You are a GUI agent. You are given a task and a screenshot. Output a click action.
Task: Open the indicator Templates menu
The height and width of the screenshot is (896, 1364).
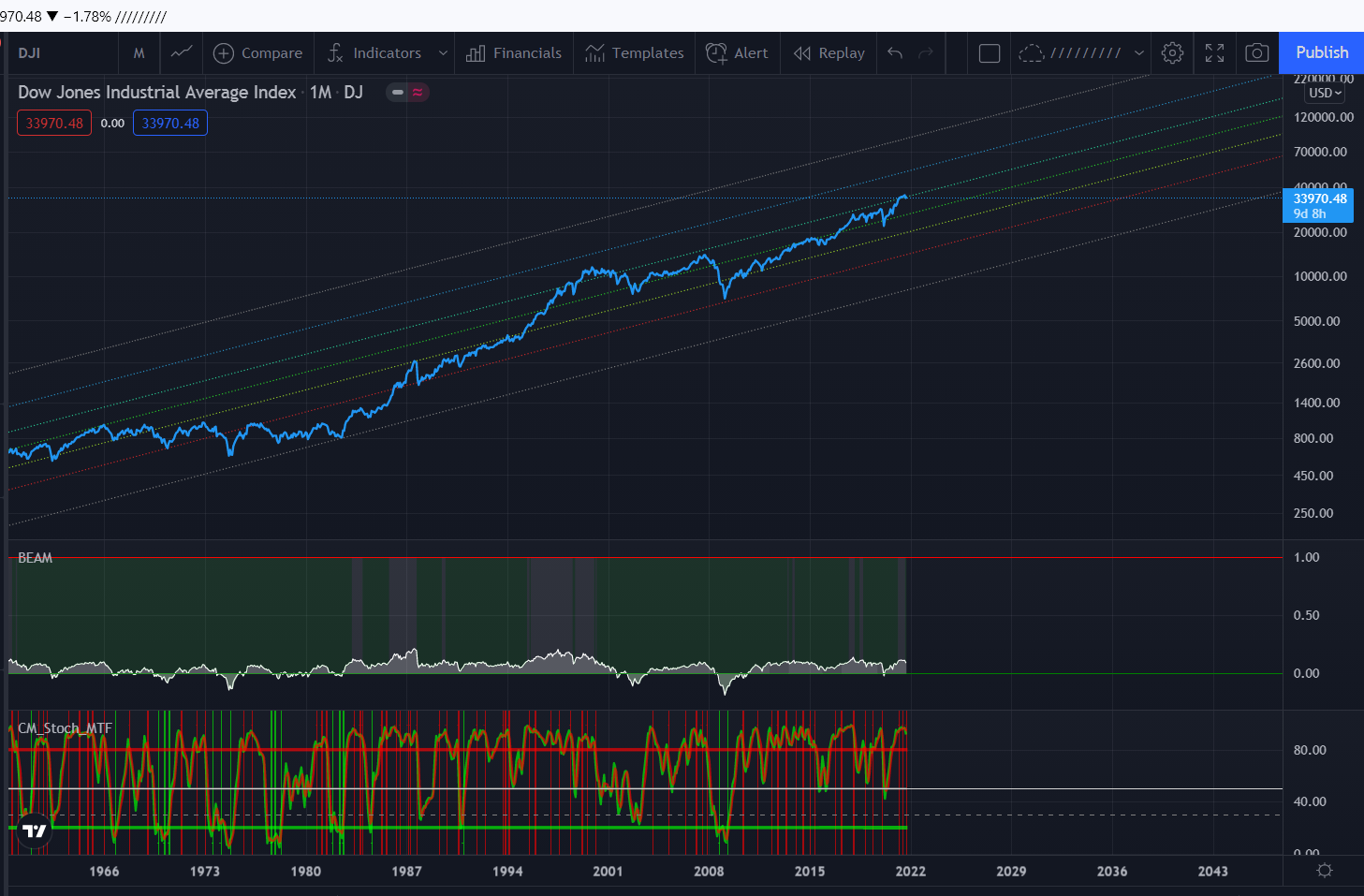click(x=635, y=53)
